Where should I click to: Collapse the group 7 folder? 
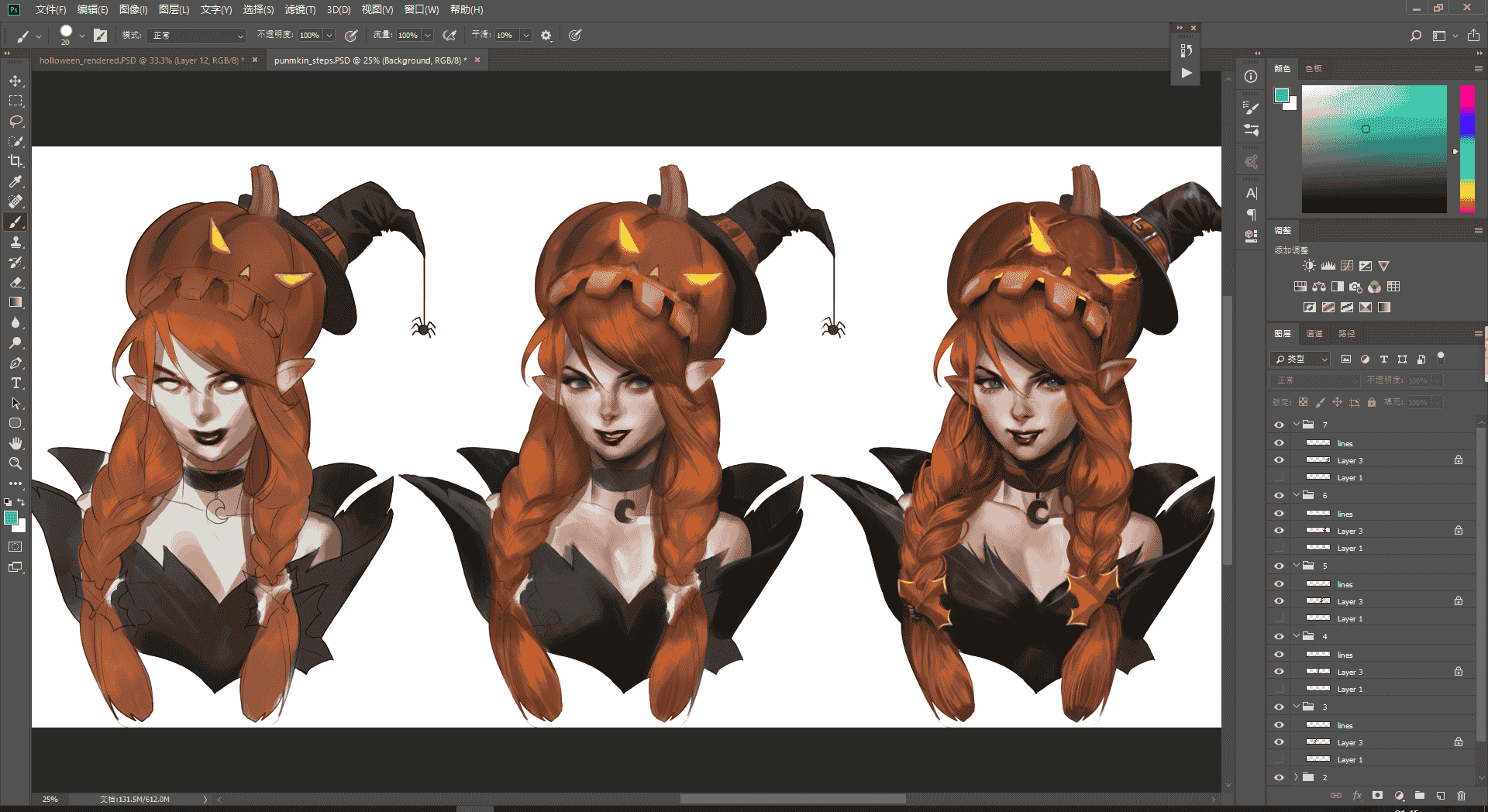1296,425
